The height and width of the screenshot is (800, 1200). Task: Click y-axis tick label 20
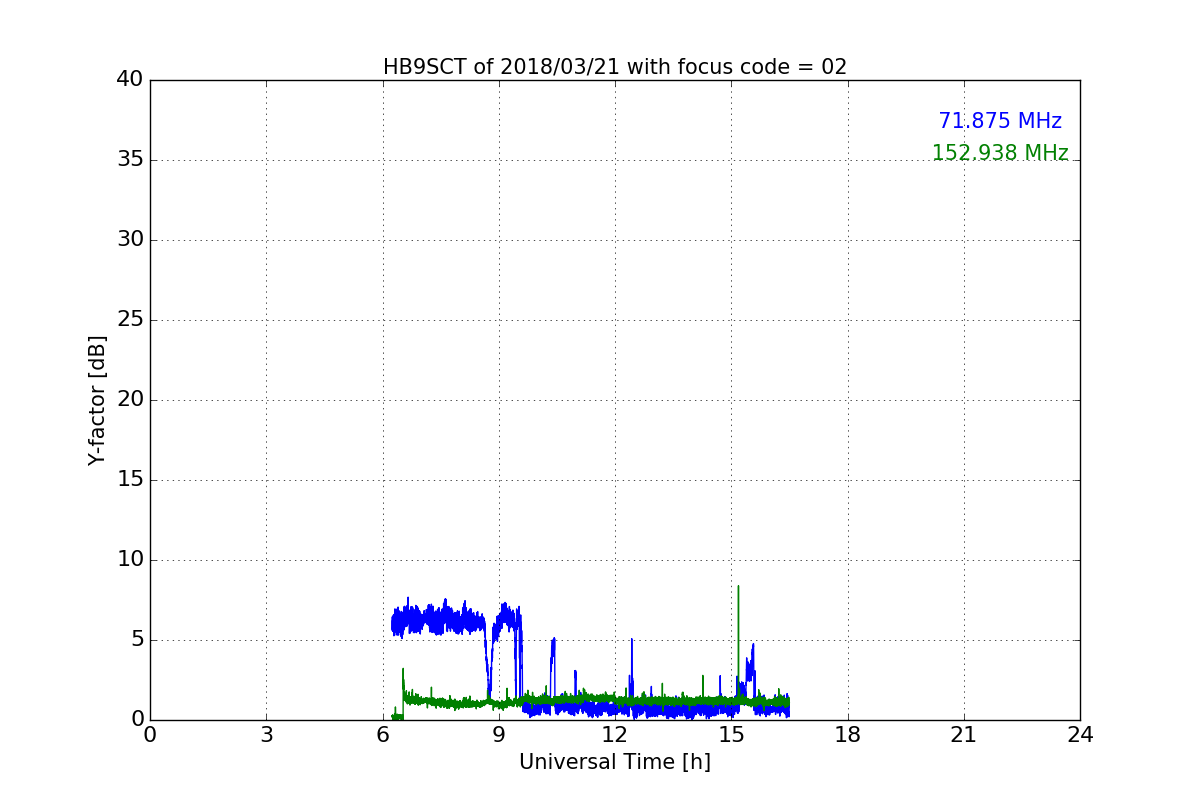coord(130,400)
